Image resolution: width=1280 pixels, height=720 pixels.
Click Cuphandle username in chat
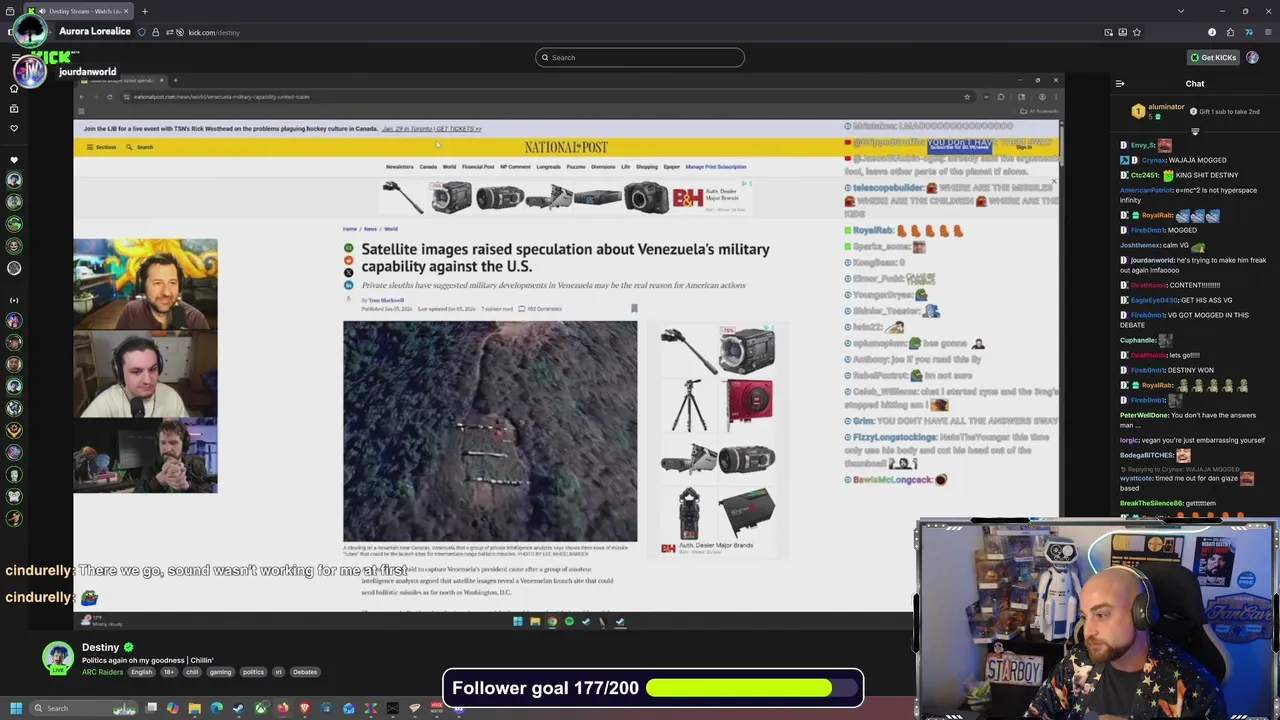(1138, 340)
